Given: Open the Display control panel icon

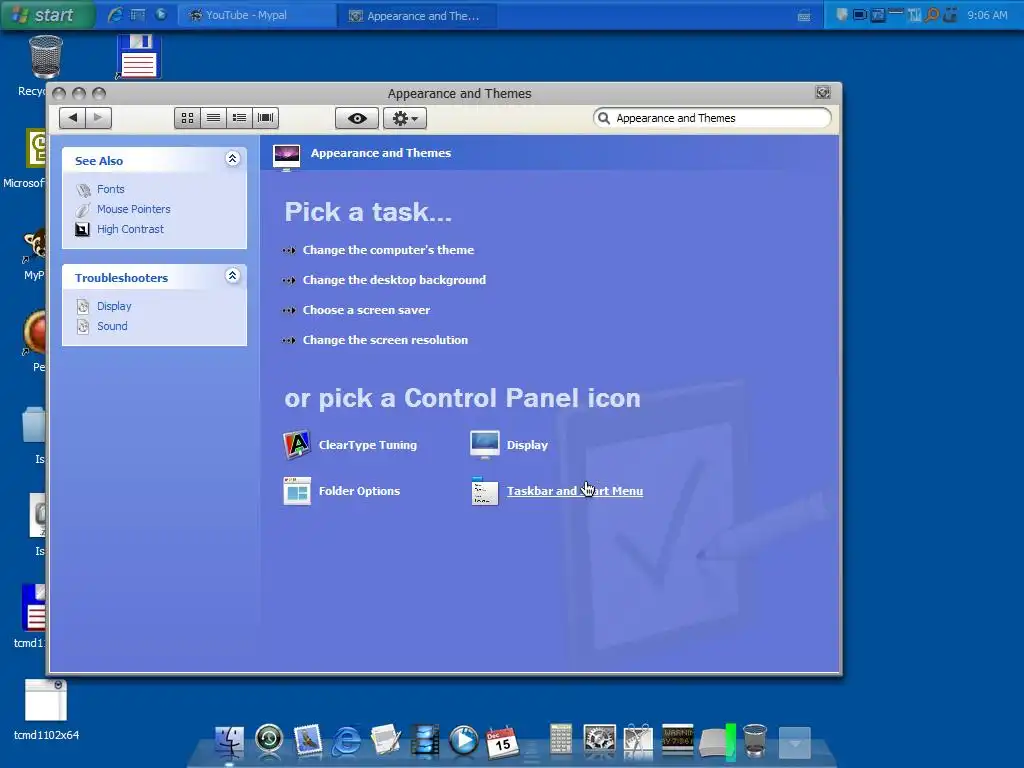Looking at the screenshot, I should click(x=485, y=445).
